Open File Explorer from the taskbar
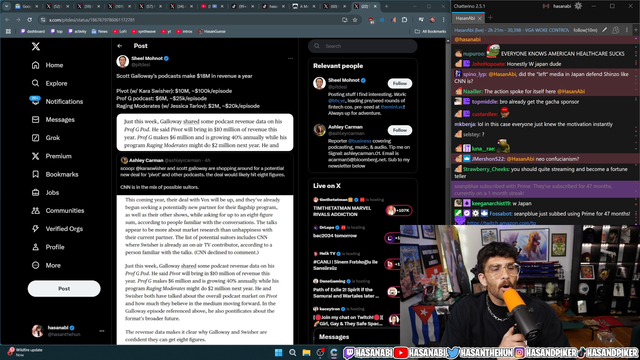This screenshot has width=640, height=360. click(307, 353)
